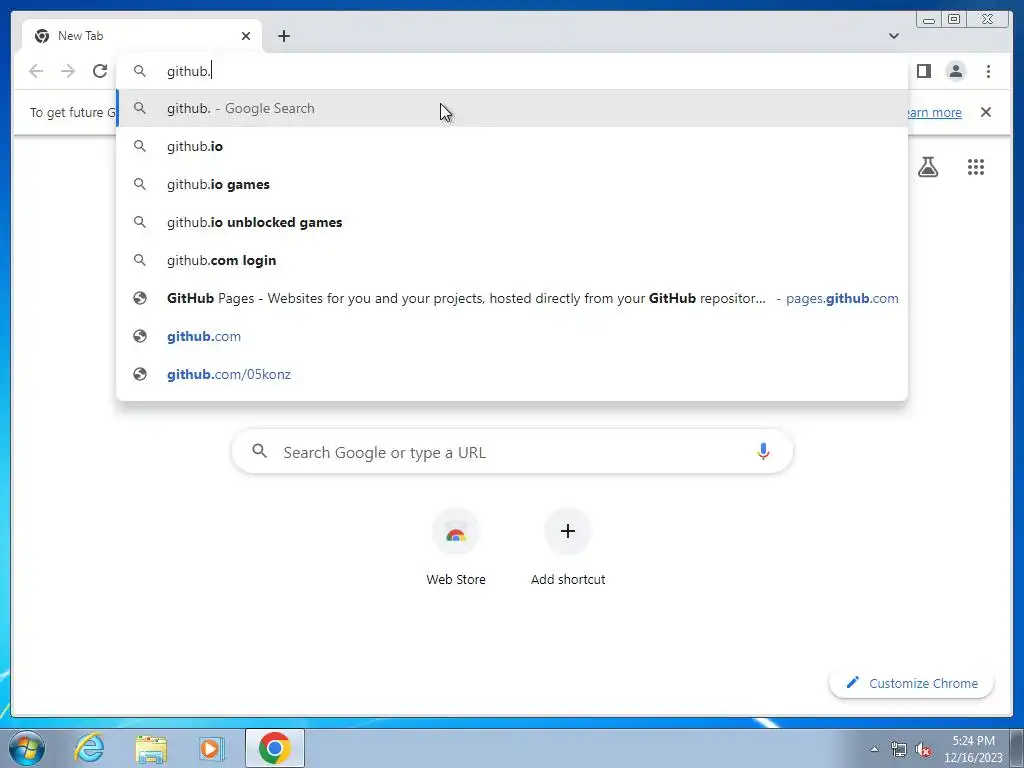Click the Chrome taskbar icon
This screenshot has width=1024, height=768.
pyautogui.click(x=275, y=748)
